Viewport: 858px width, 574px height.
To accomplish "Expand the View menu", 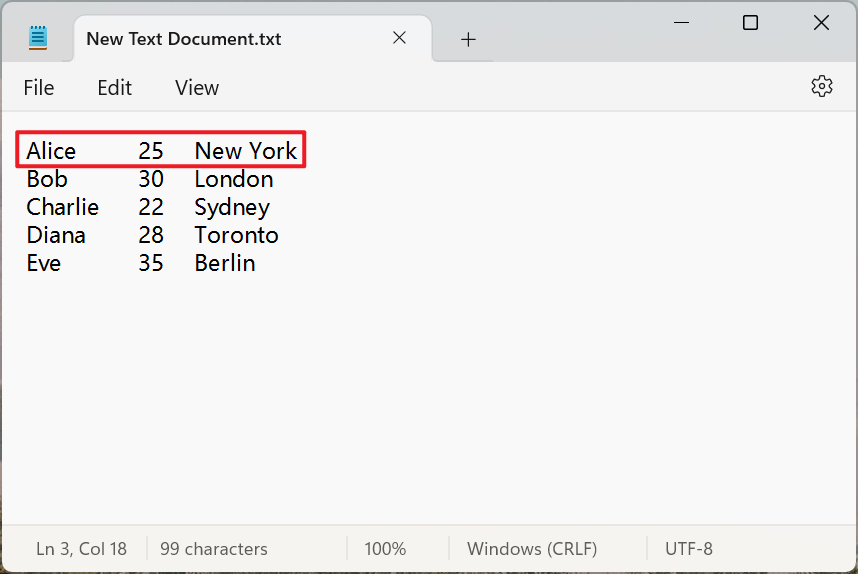I will pyautogui.click(x=197, y=88).
